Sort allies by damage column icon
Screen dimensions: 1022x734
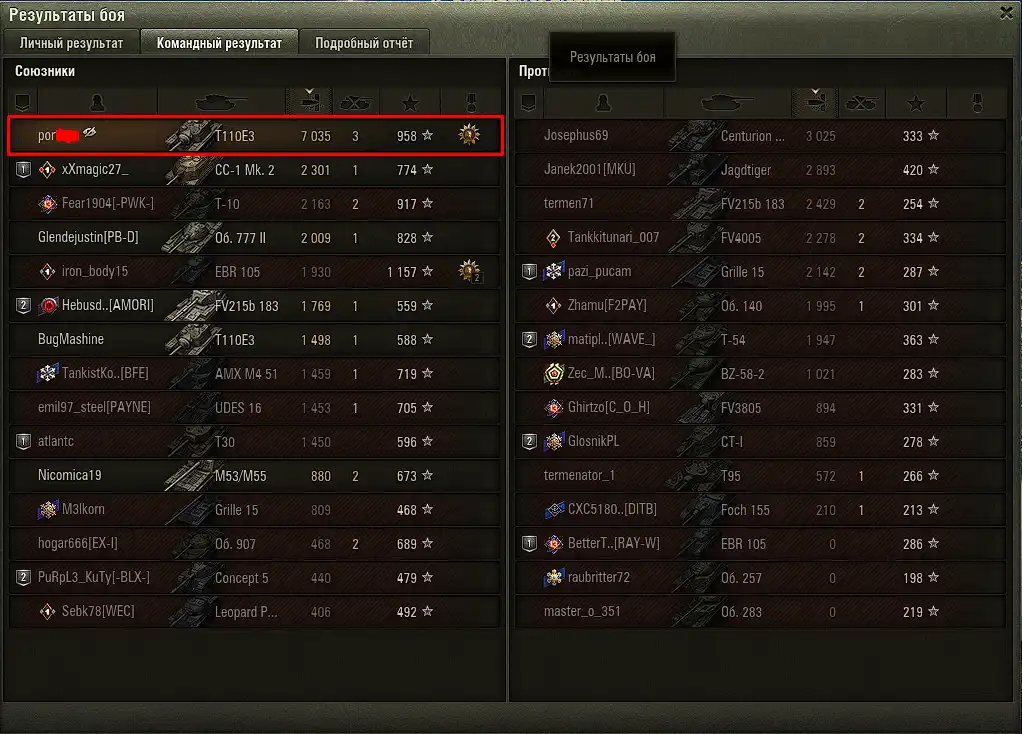(309, 102)
